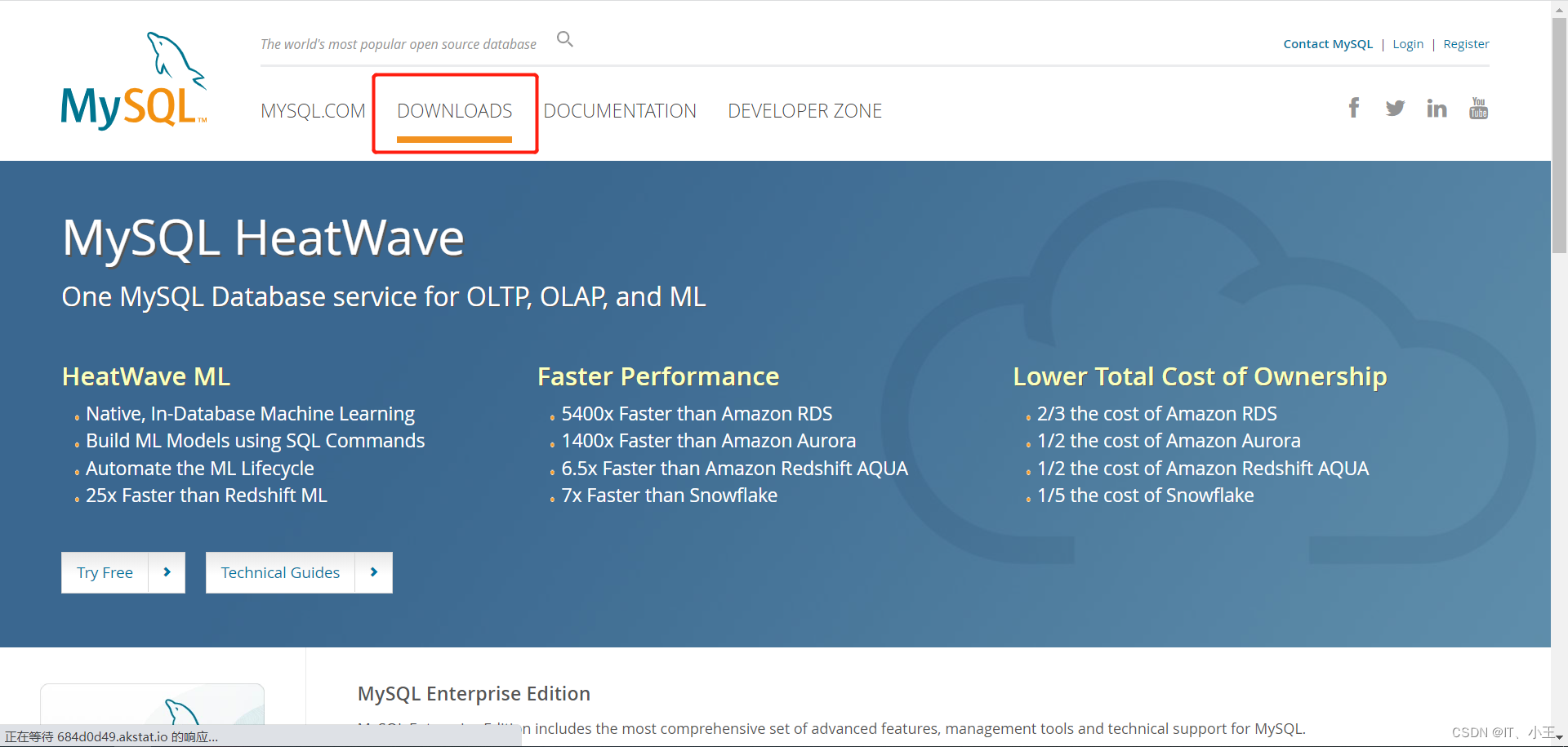
Task: Click the scrollbar down arrow
Action: 1559,738
